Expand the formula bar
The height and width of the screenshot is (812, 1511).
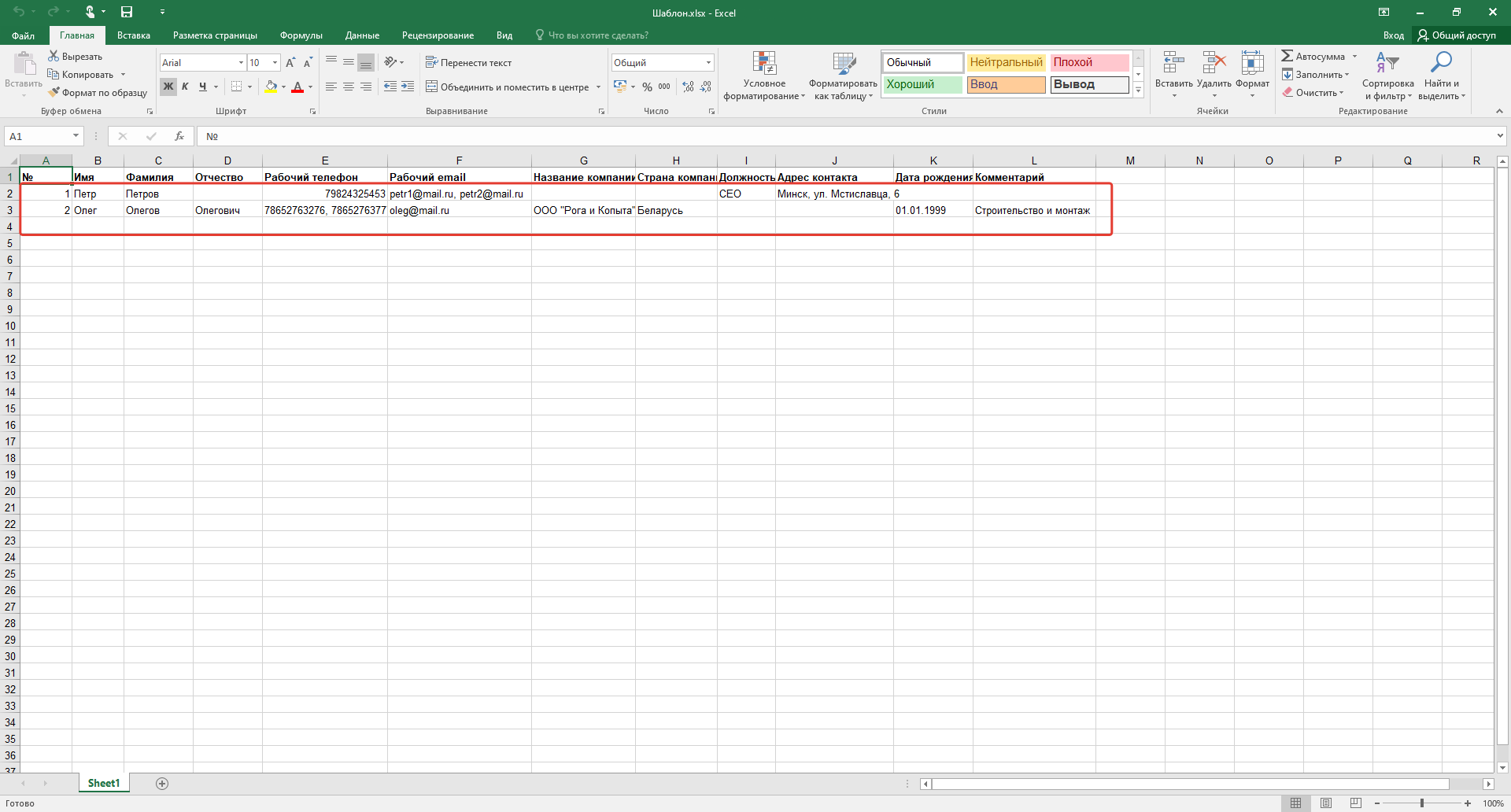tap(1500, 136)
